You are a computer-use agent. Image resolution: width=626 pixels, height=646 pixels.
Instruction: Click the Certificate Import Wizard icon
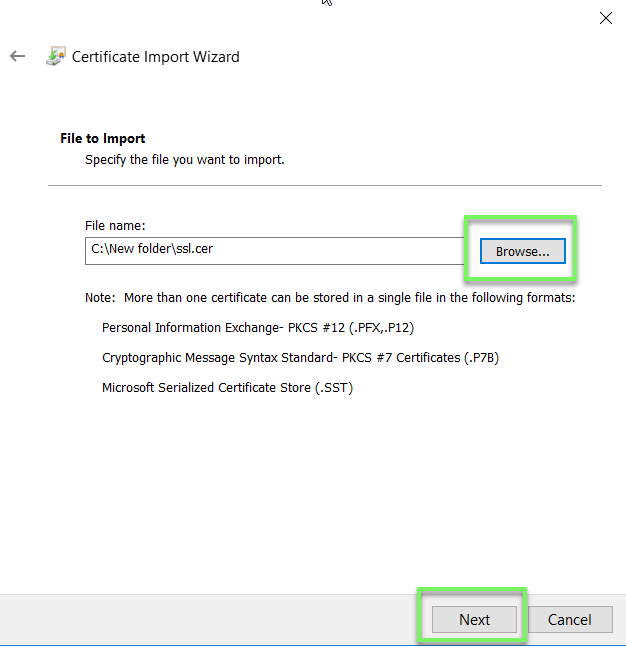pos(56,56)
